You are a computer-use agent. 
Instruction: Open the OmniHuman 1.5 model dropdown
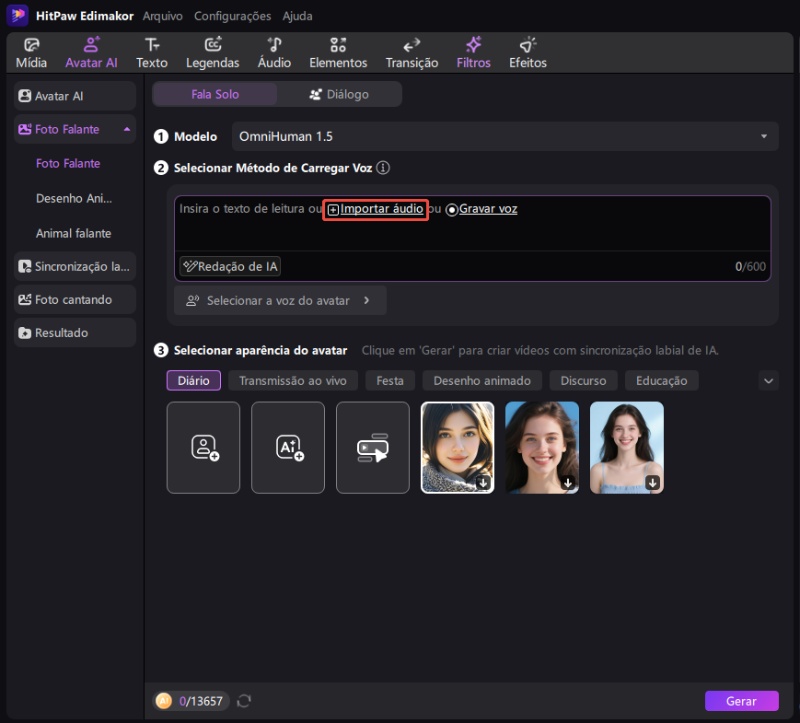click(504, 136)
